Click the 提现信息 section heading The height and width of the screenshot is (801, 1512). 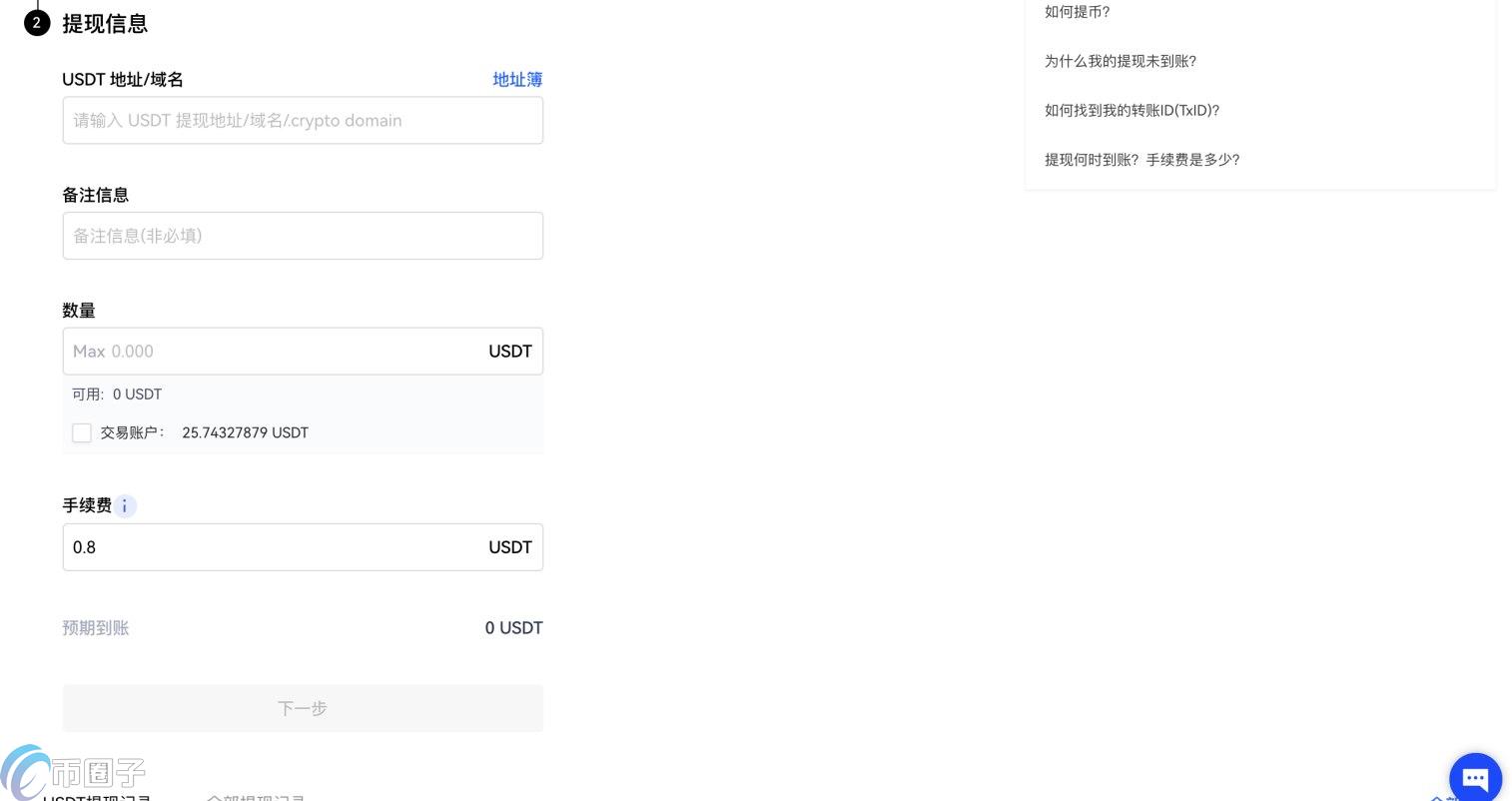coord(105,24)
